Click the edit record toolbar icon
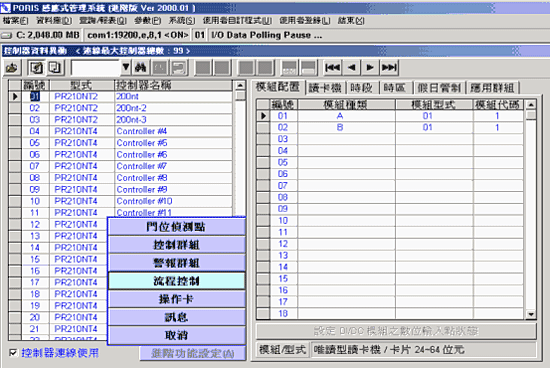 tap(36, 67)
